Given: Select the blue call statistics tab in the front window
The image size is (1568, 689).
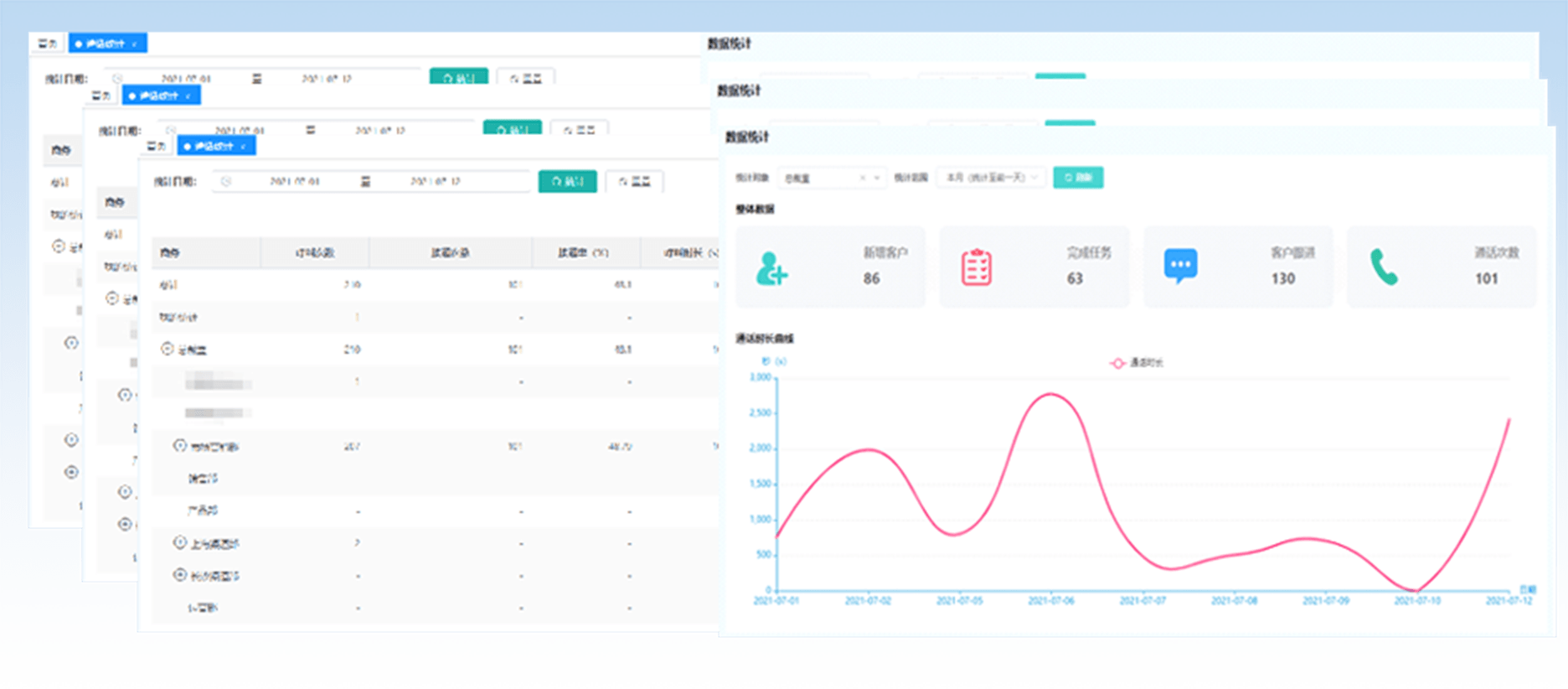Looking at the screenshot, I should click(209, 146).
